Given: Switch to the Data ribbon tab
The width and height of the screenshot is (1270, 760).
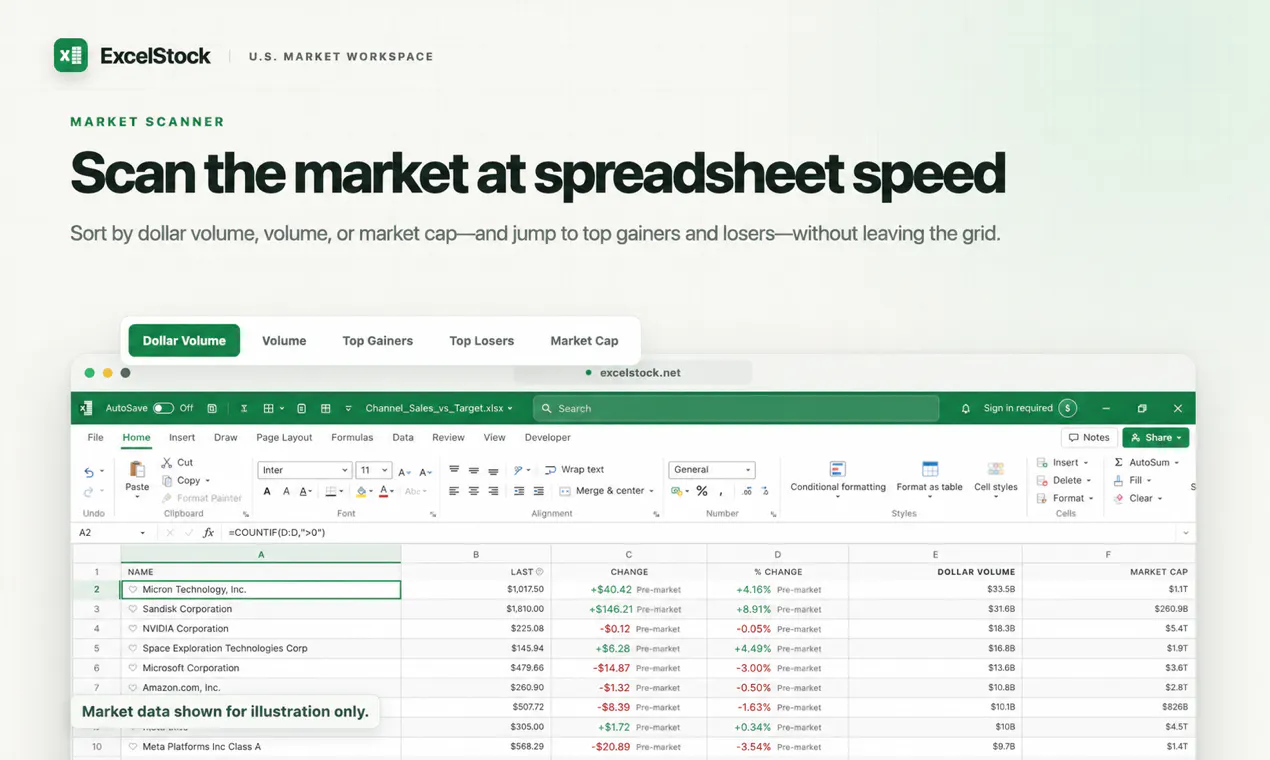Looking at the screenshot, I should click(403, 437).
